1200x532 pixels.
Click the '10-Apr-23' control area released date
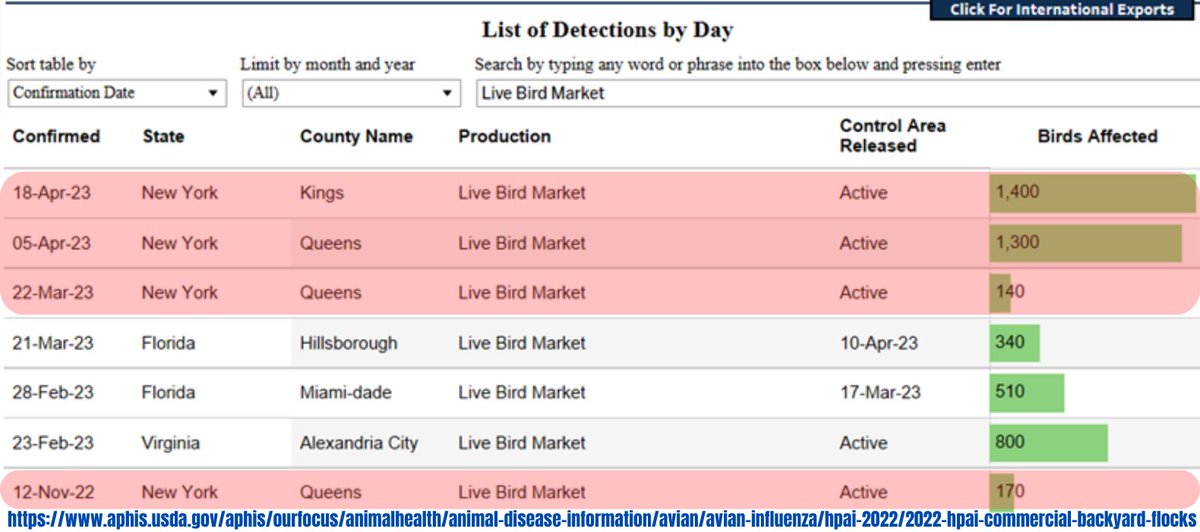click(879, 342)
